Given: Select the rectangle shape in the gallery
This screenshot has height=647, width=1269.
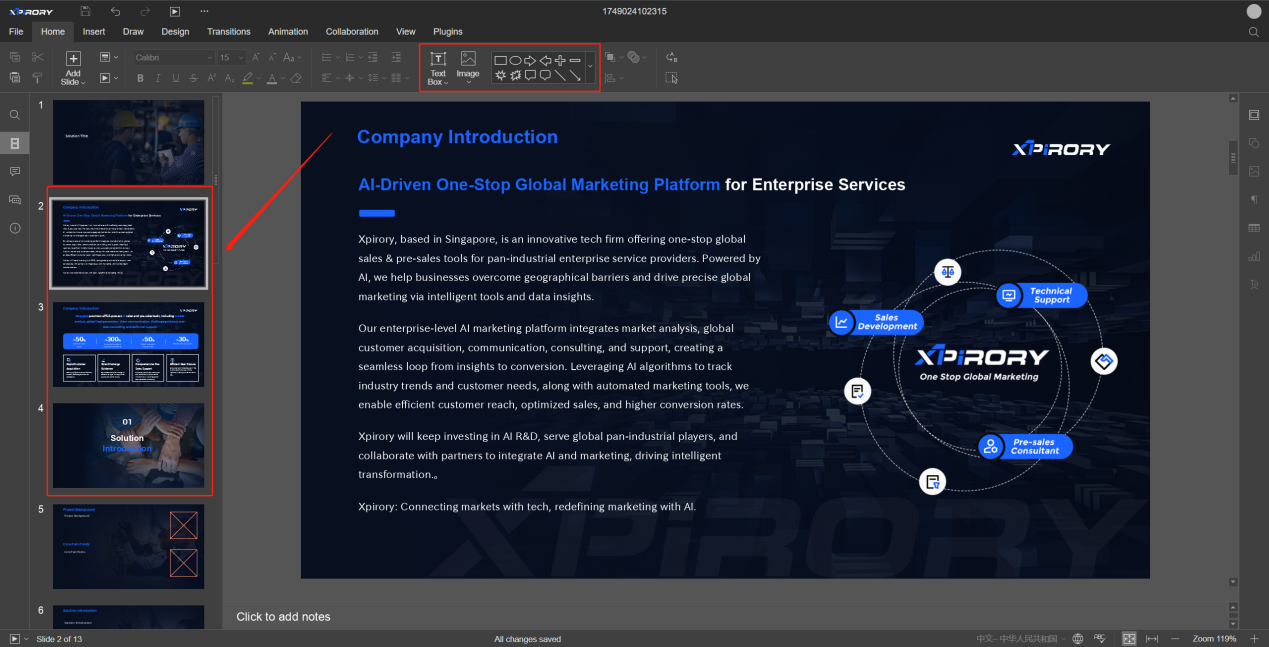Looking at the screenshot, I should coord(500,61).
